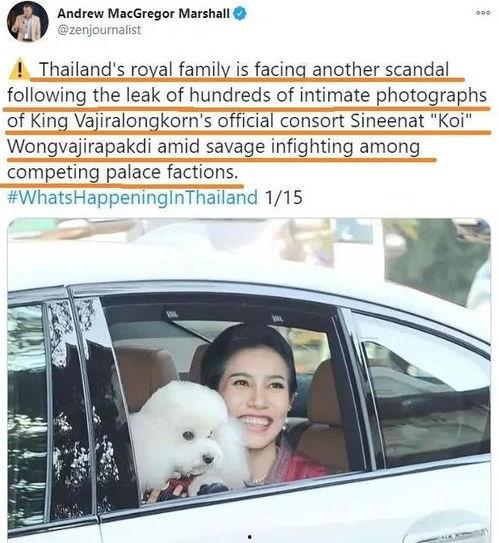
Task: Follow the #WhatsHappeningInThailand hashtag
Action: click(x=133, y=197)
